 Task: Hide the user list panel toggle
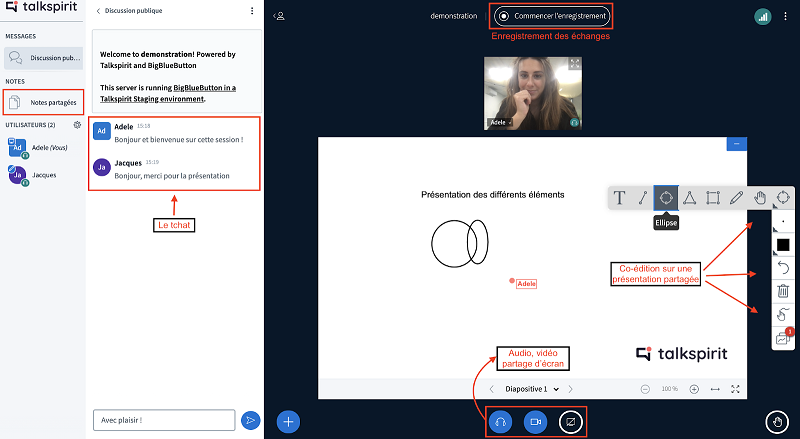pyautogui.click(x=279, y=16)
